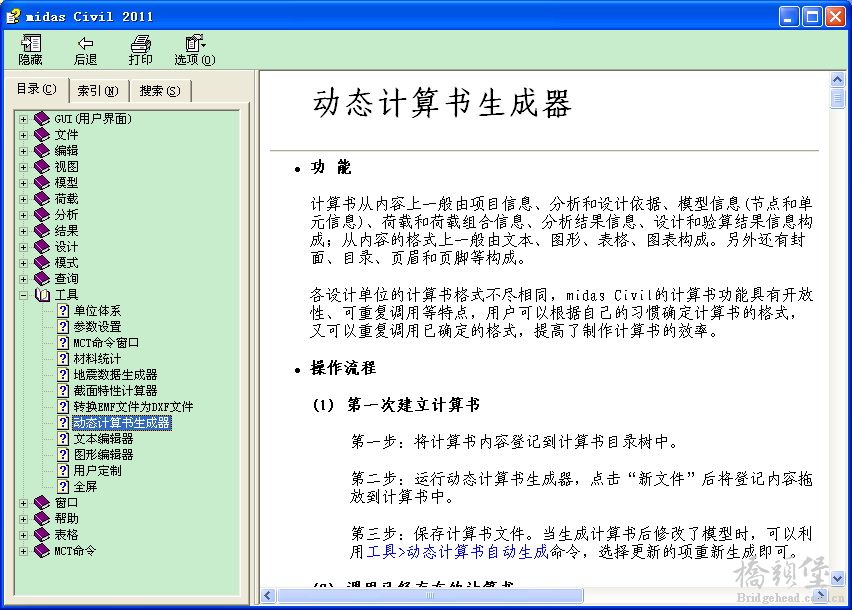This screenshot has width=852, height=610.
Task: Click the horizontal scrollbar left arrow
Action: [268, 595]
